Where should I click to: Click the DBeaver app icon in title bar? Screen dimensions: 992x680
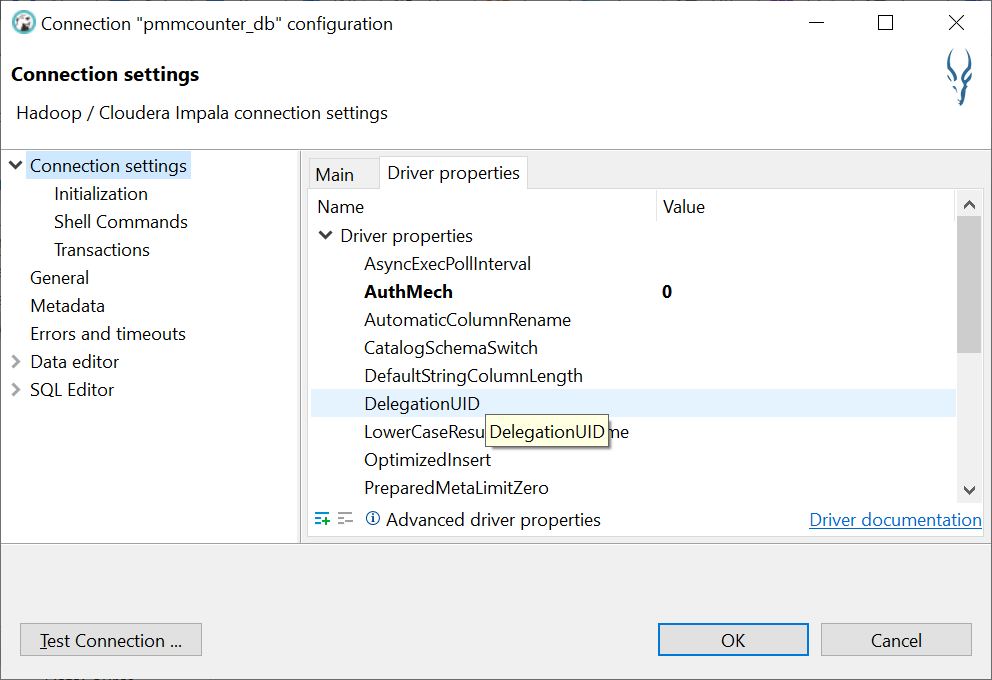23,23
